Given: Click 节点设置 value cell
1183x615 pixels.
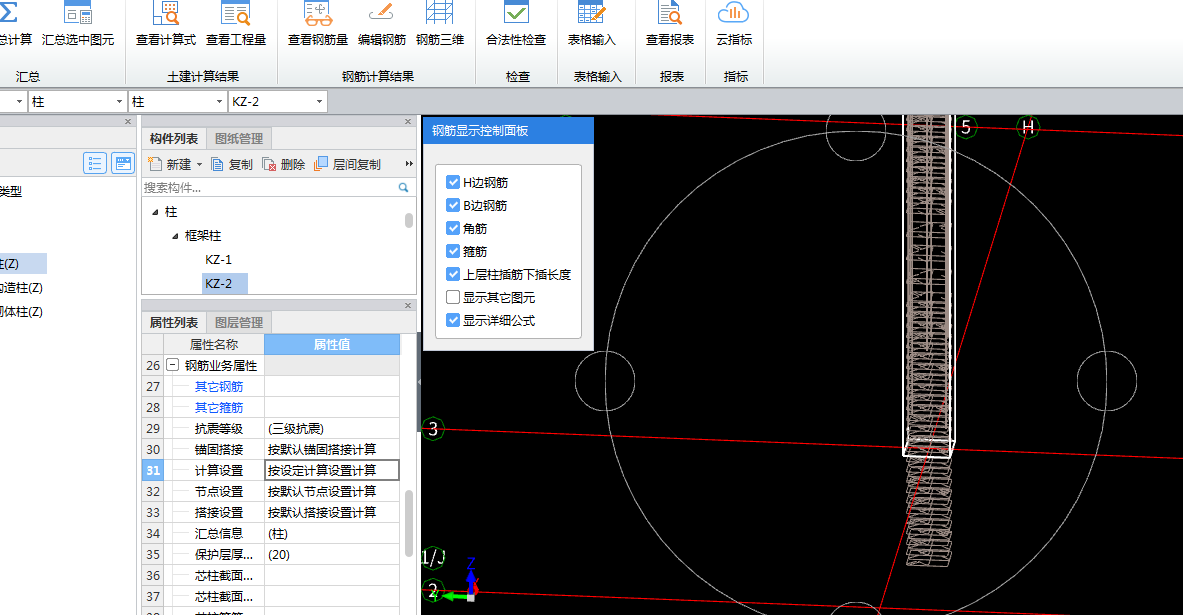Looking at the screenshot, I should point(332,491).
